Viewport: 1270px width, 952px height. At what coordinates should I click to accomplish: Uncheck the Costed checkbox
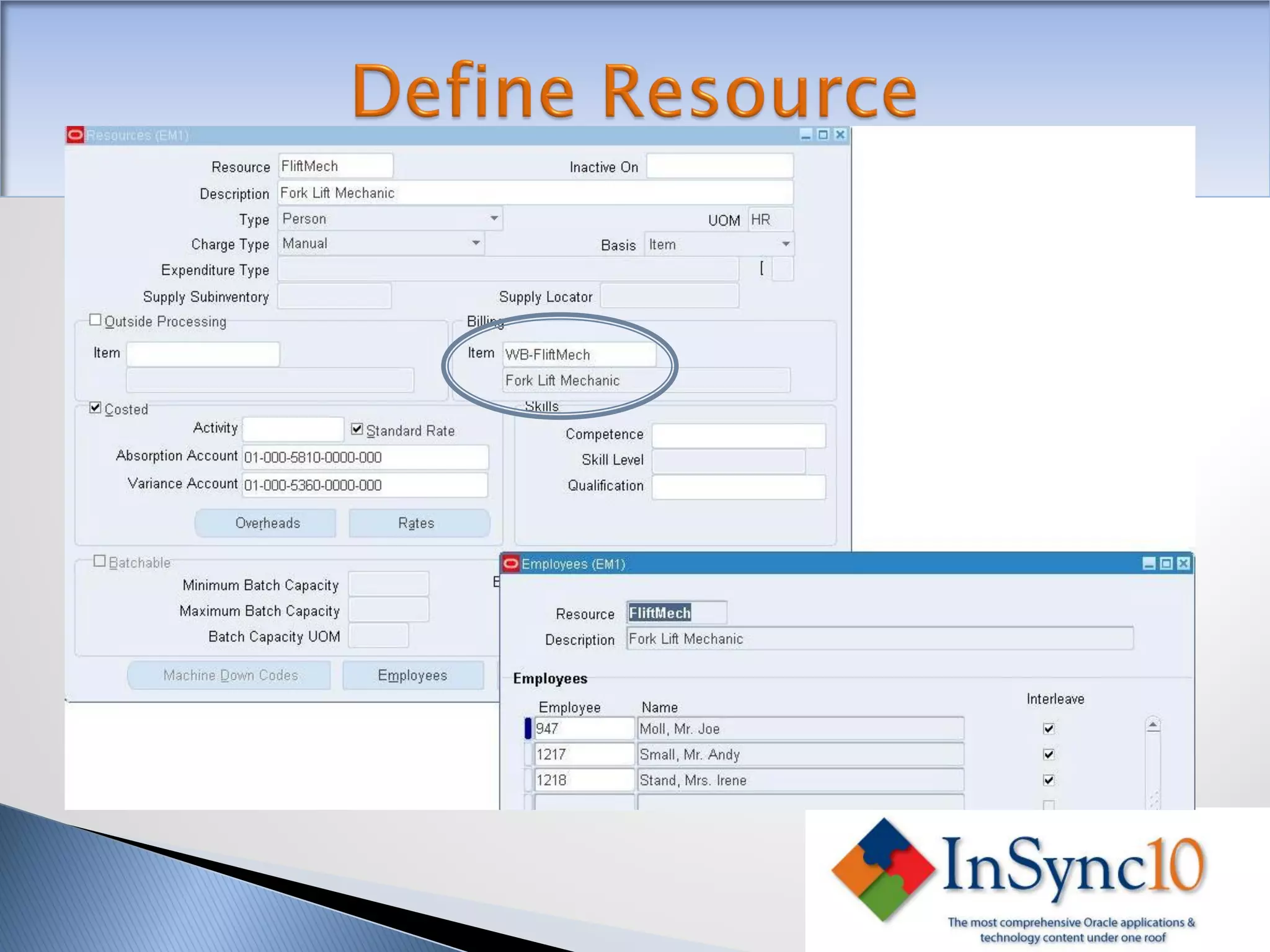pos(95,408)
